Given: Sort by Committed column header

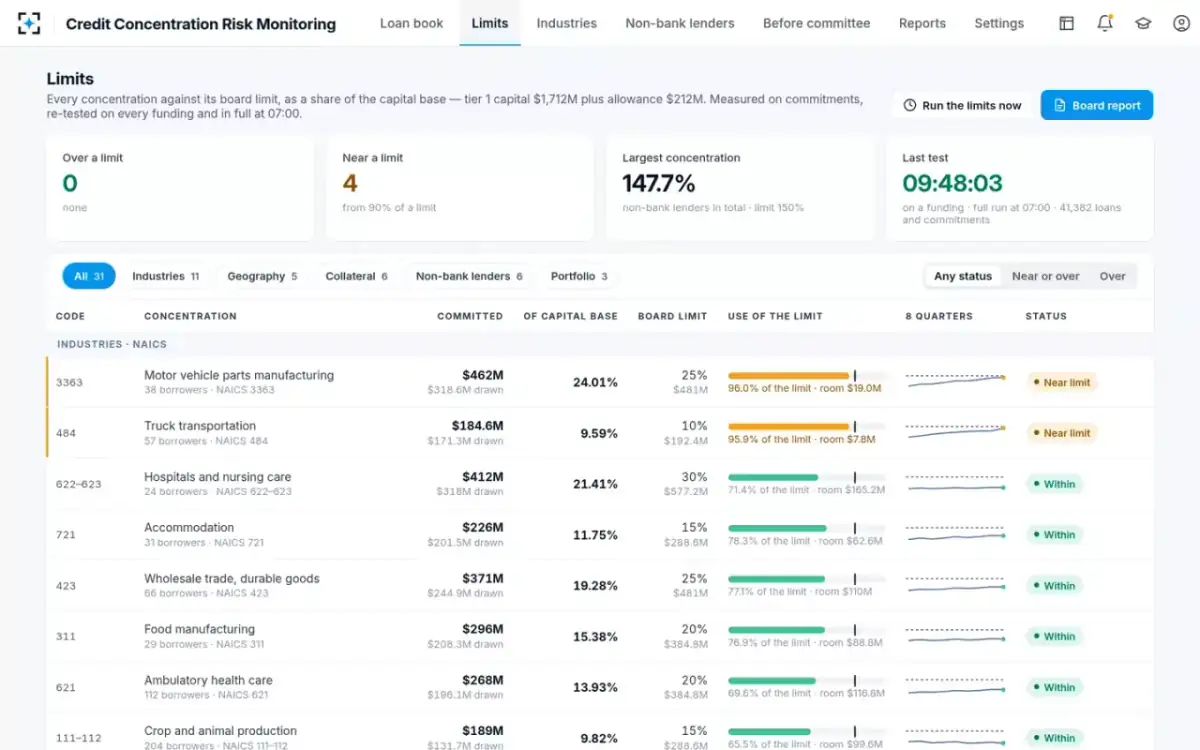Looking at the screenshot, I should pos(470,316).
